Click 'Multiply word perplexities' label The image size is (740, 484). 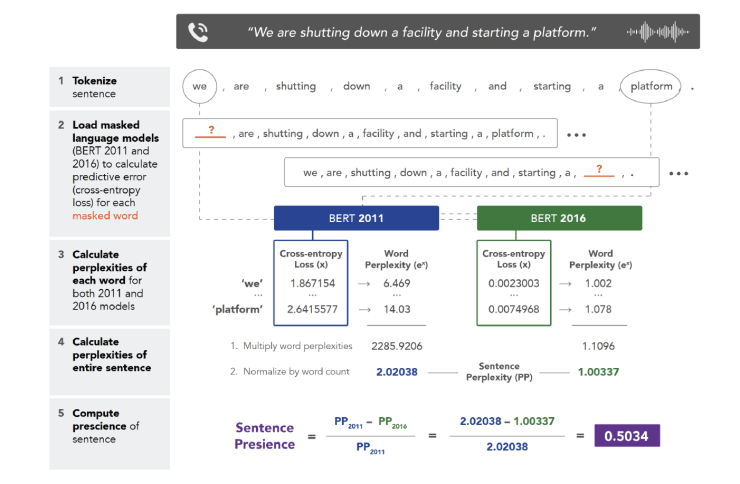click(297, 346)
